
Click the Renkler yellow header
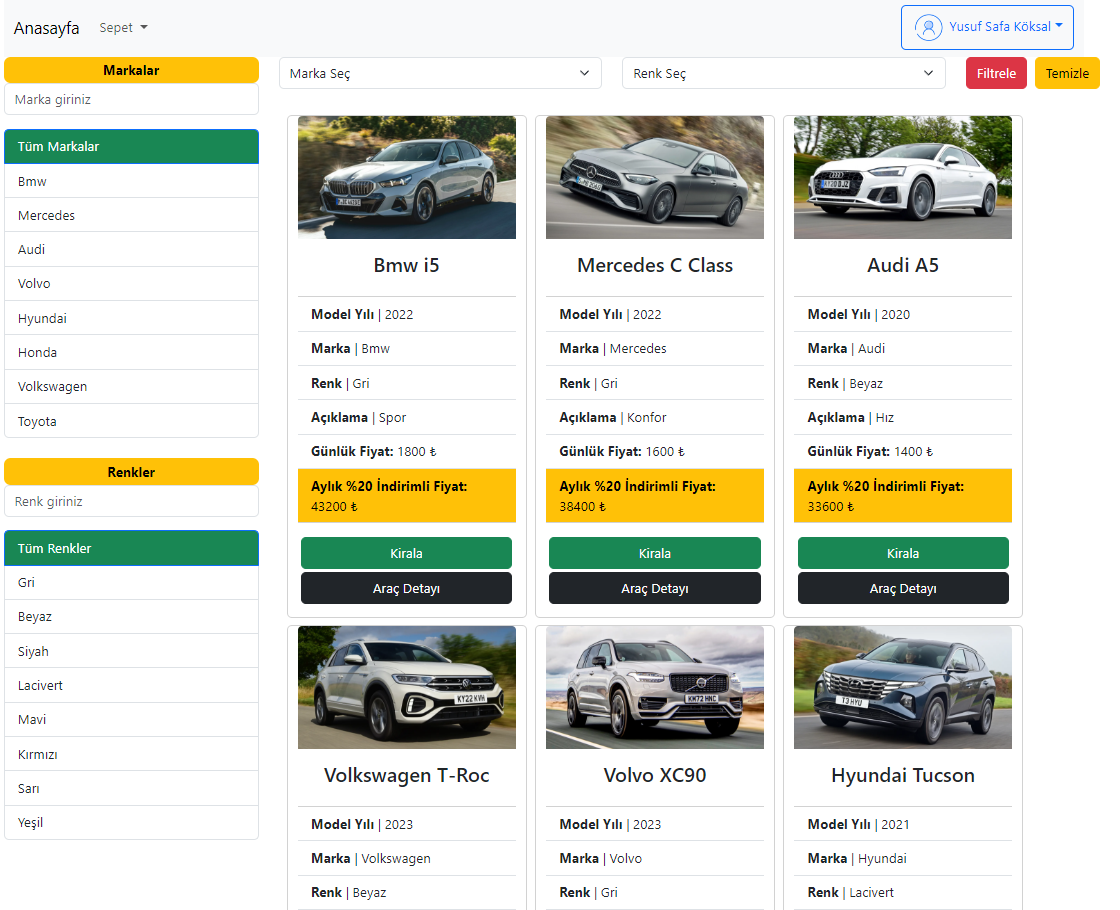point(131,472)
